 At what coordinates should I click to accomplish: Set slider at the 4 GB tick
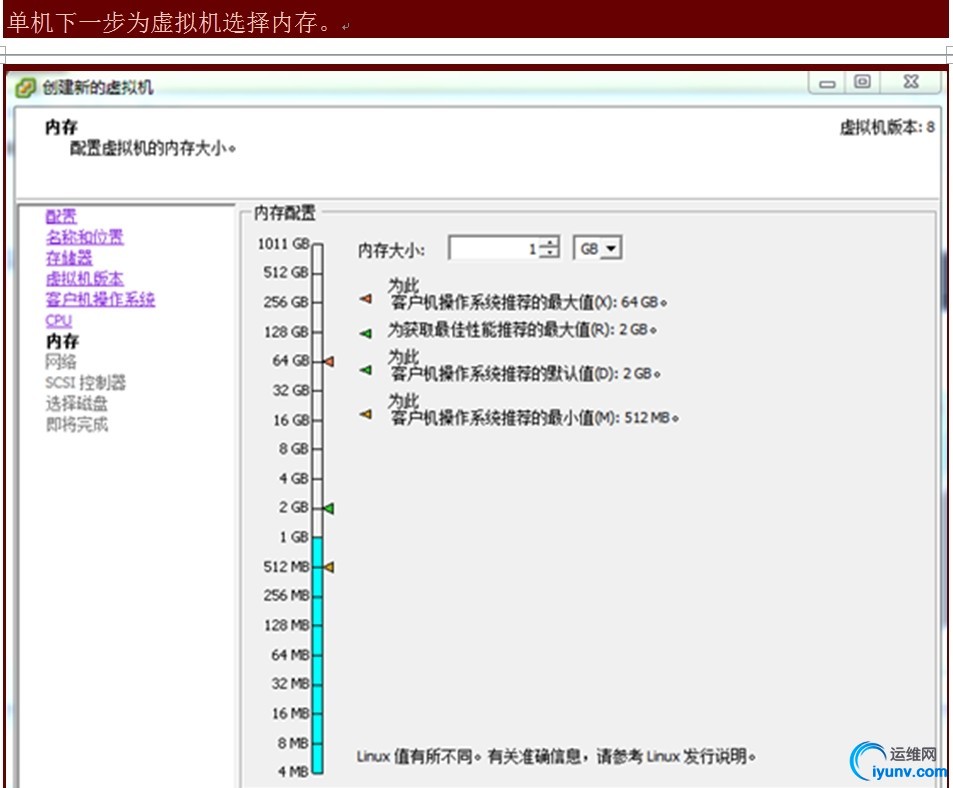317,479
